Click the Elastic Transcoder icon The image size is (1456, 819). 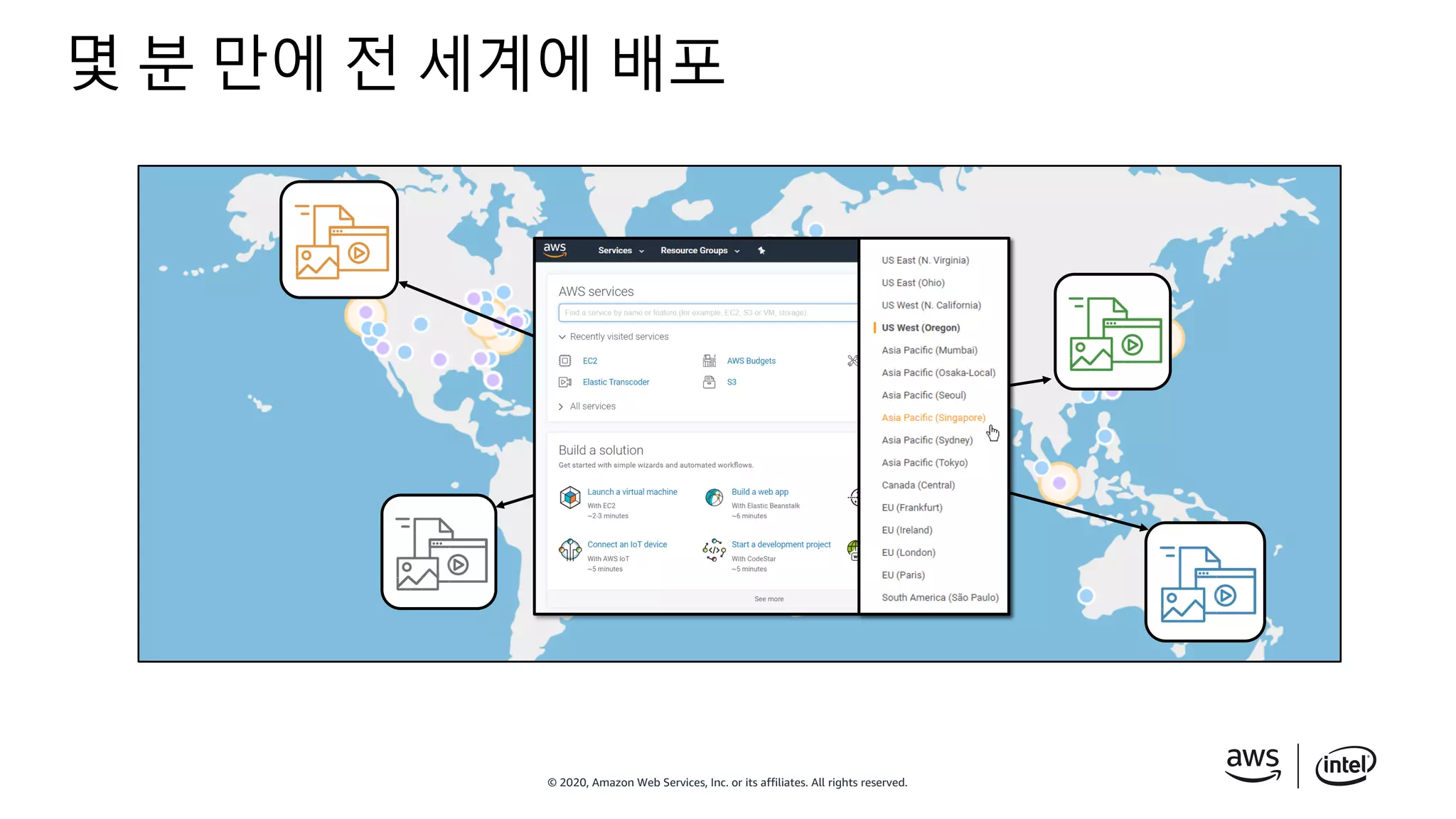coord(565,382)
